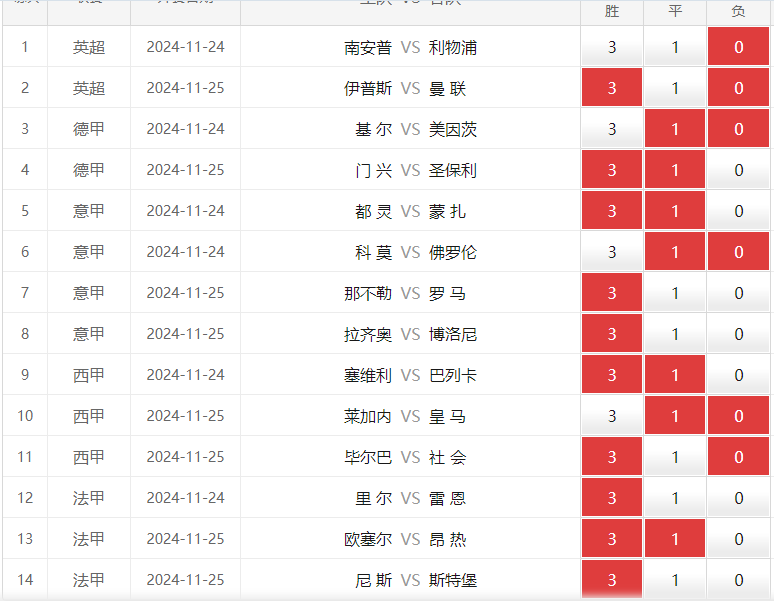Select draw (1) for 拉齐奥 VS 博洛尼
The width and height of the screenshot is (774, 606).
[675, 334]
